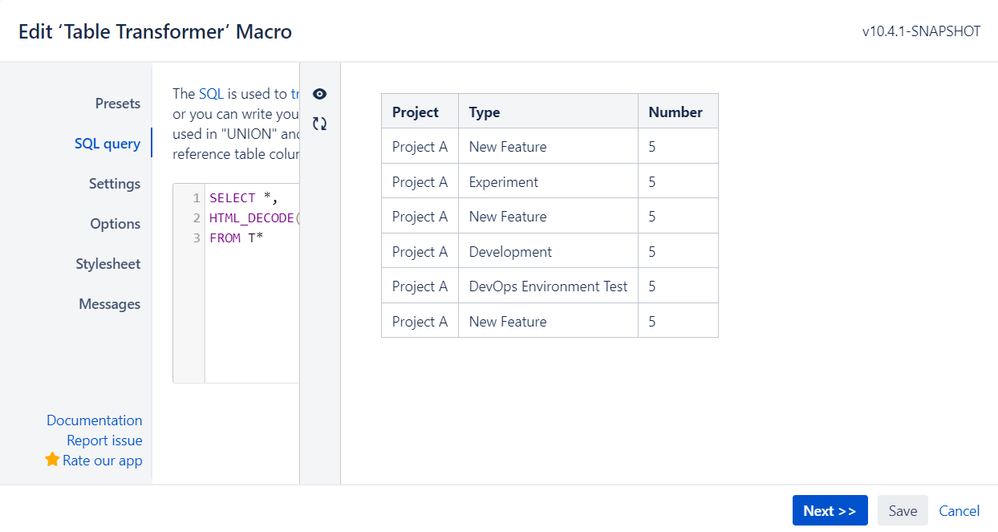The height and width of the screenshot is (532, 998).
Task: Open the Messages tab
Action: pos(110,304)
